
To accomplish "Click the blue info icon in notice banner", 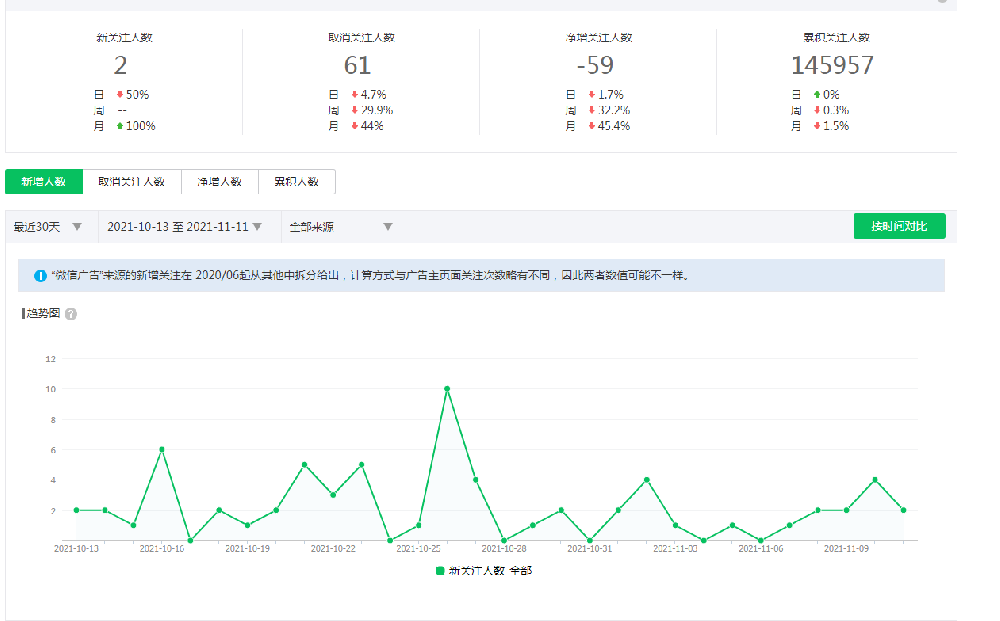I will (40, 276).
